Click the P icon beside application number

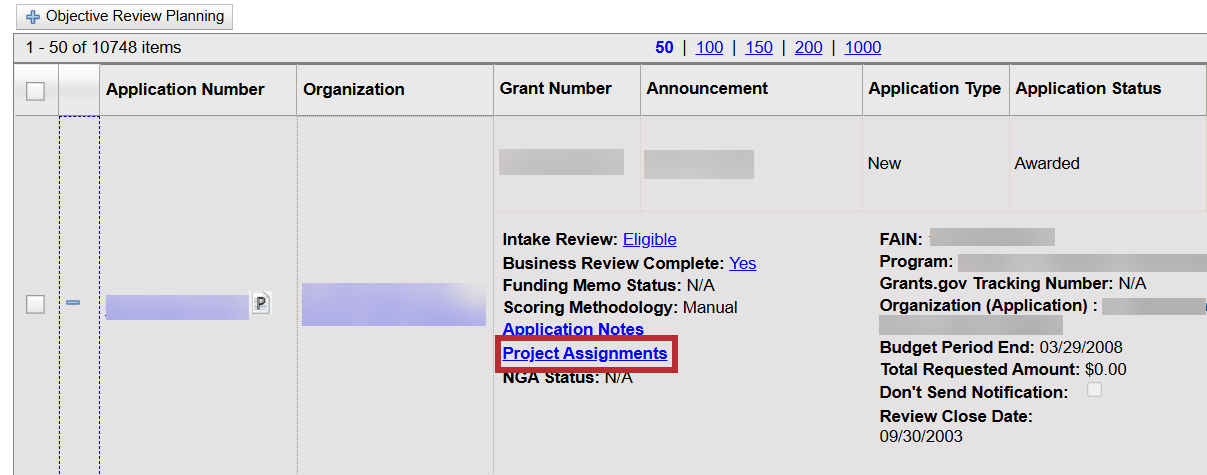(261, 304)
